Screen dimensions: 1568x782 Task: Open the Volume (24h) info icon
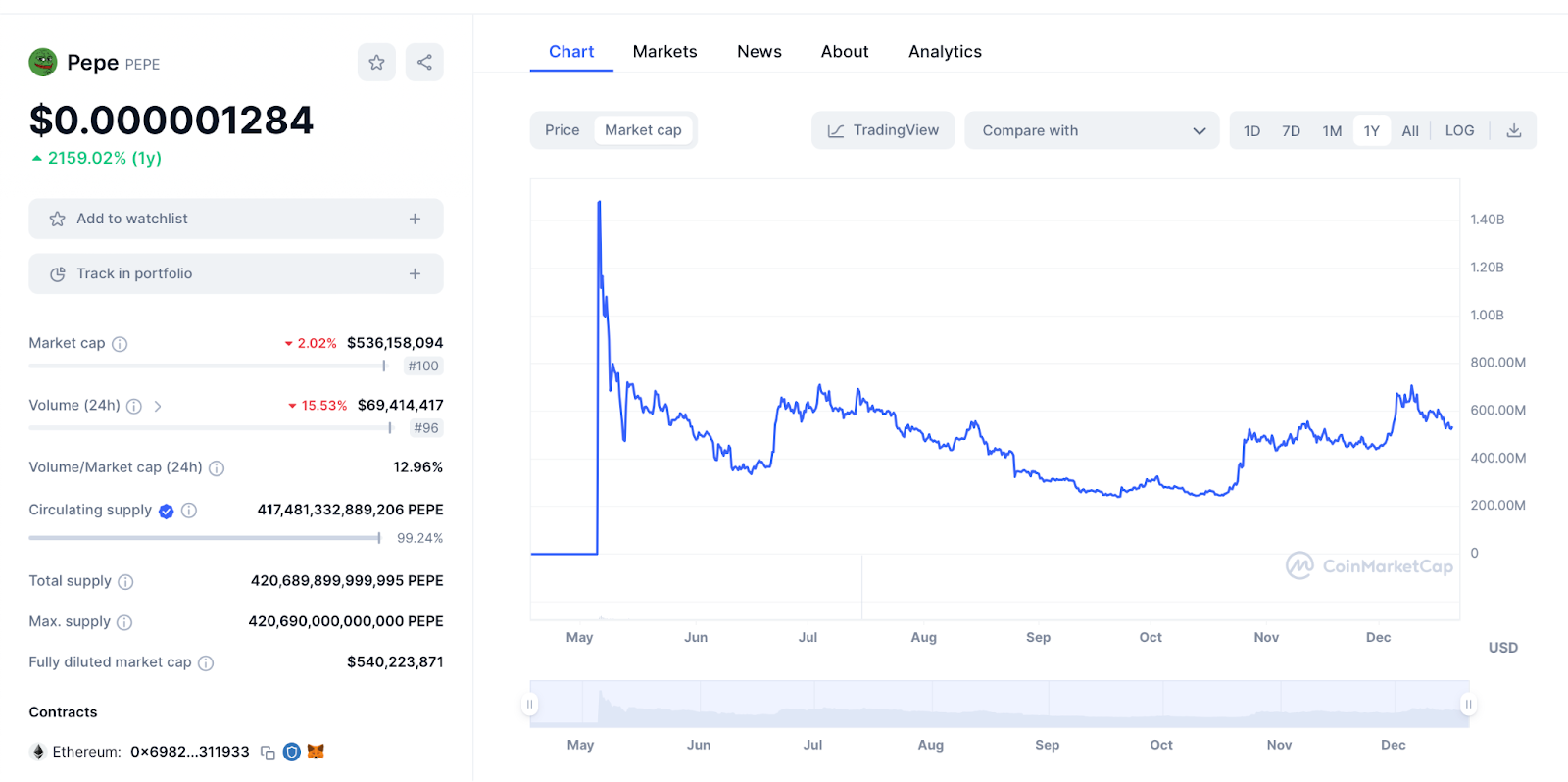(x=134, y=406)
